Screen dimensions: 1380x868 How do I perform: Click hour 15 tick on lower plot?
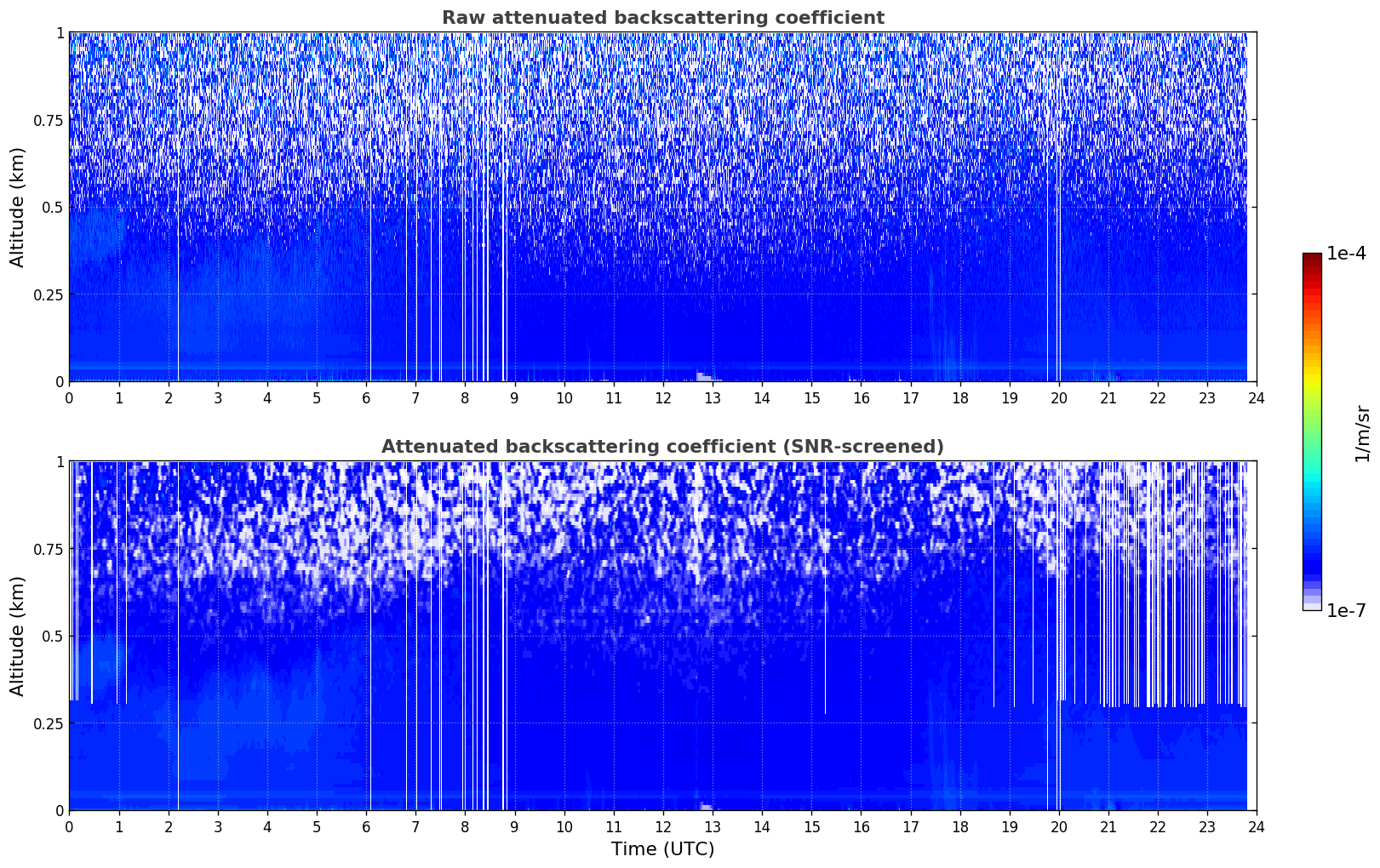pyautogui.click(x=811, y=826)
